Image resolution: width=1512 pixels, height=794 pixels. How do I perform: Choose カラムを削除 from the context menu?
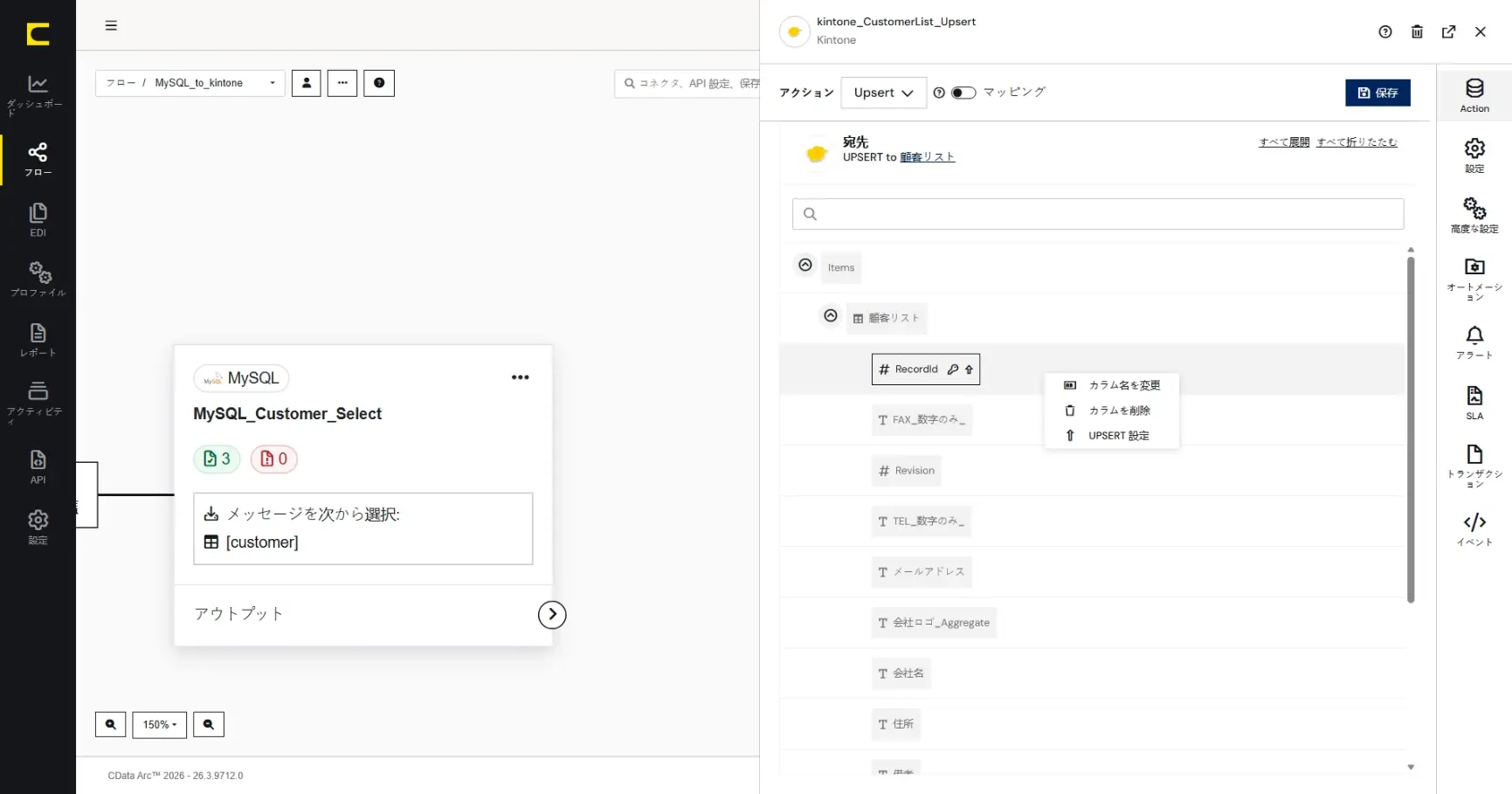pos(1112,411)
